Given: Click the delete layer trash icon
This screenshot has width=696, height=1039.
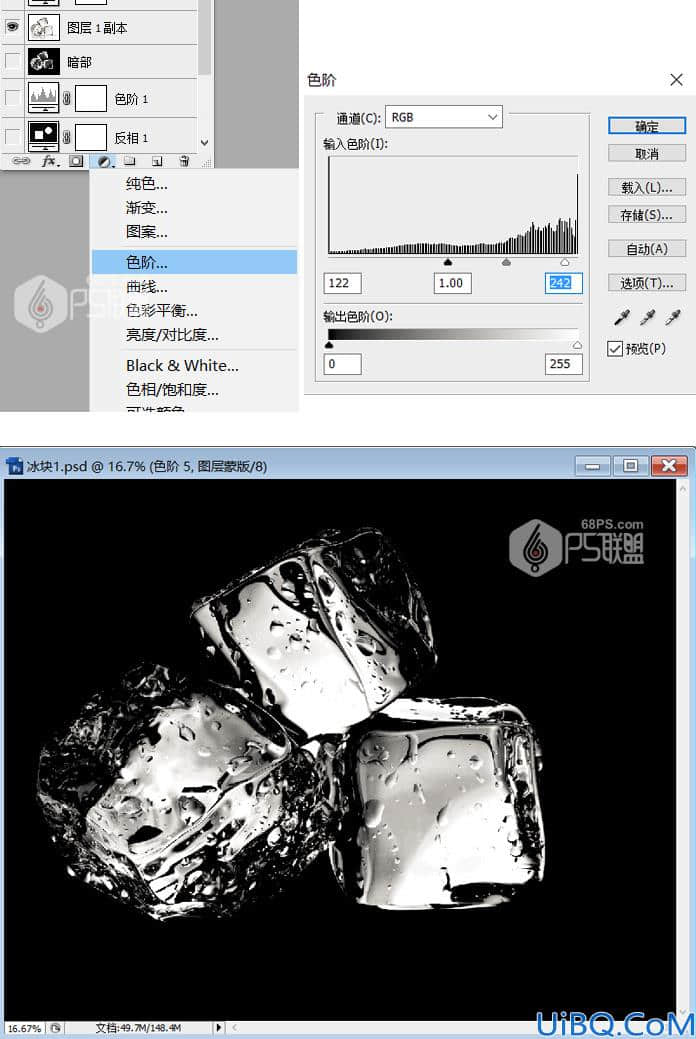Looking at the screenshot, I should [x=184, y=161].
